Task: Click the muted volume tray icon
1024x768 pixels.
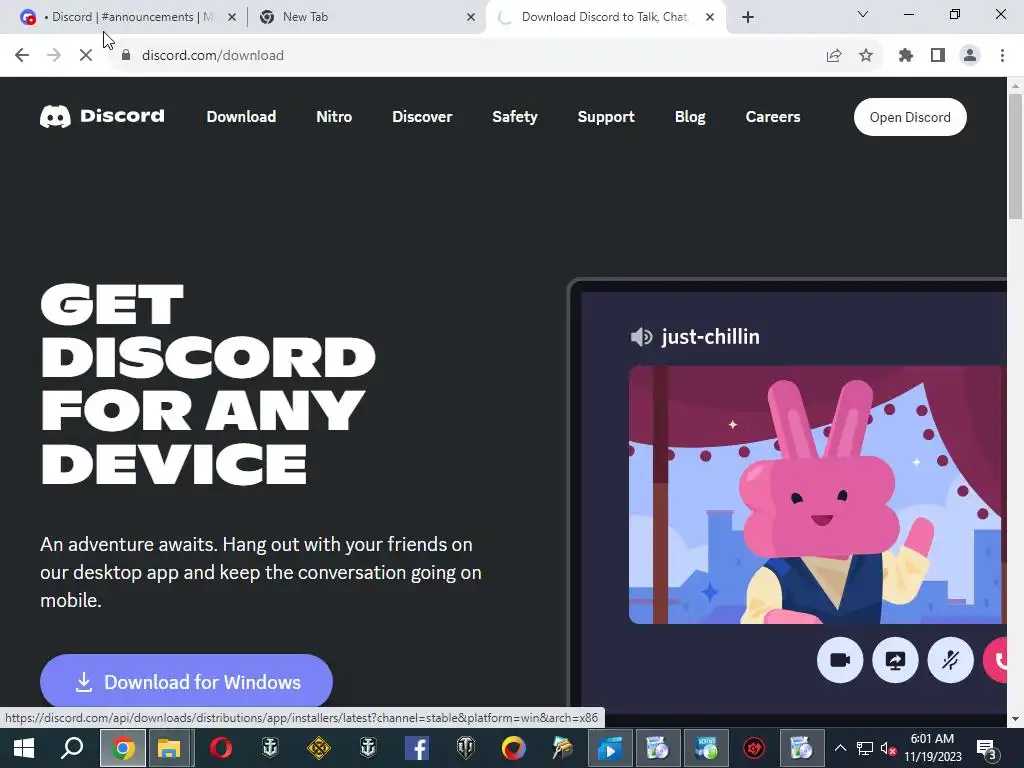Action: pyautogui.click(x=888, y=748)
